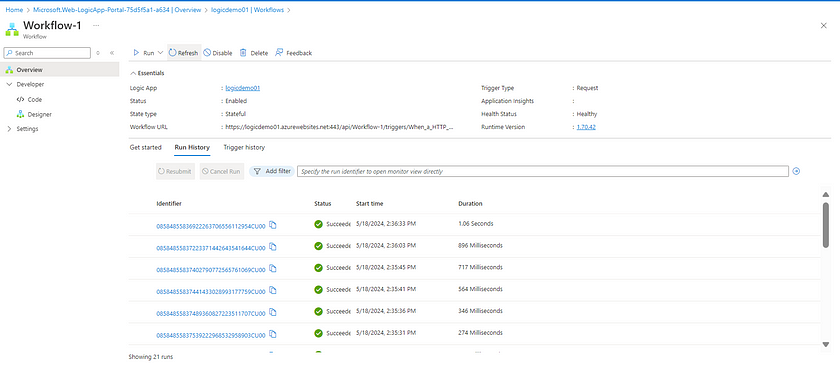This screenshot has height=370, width=840.
Task: Open monitor view with circular arrow button
Action: [796, 171]
